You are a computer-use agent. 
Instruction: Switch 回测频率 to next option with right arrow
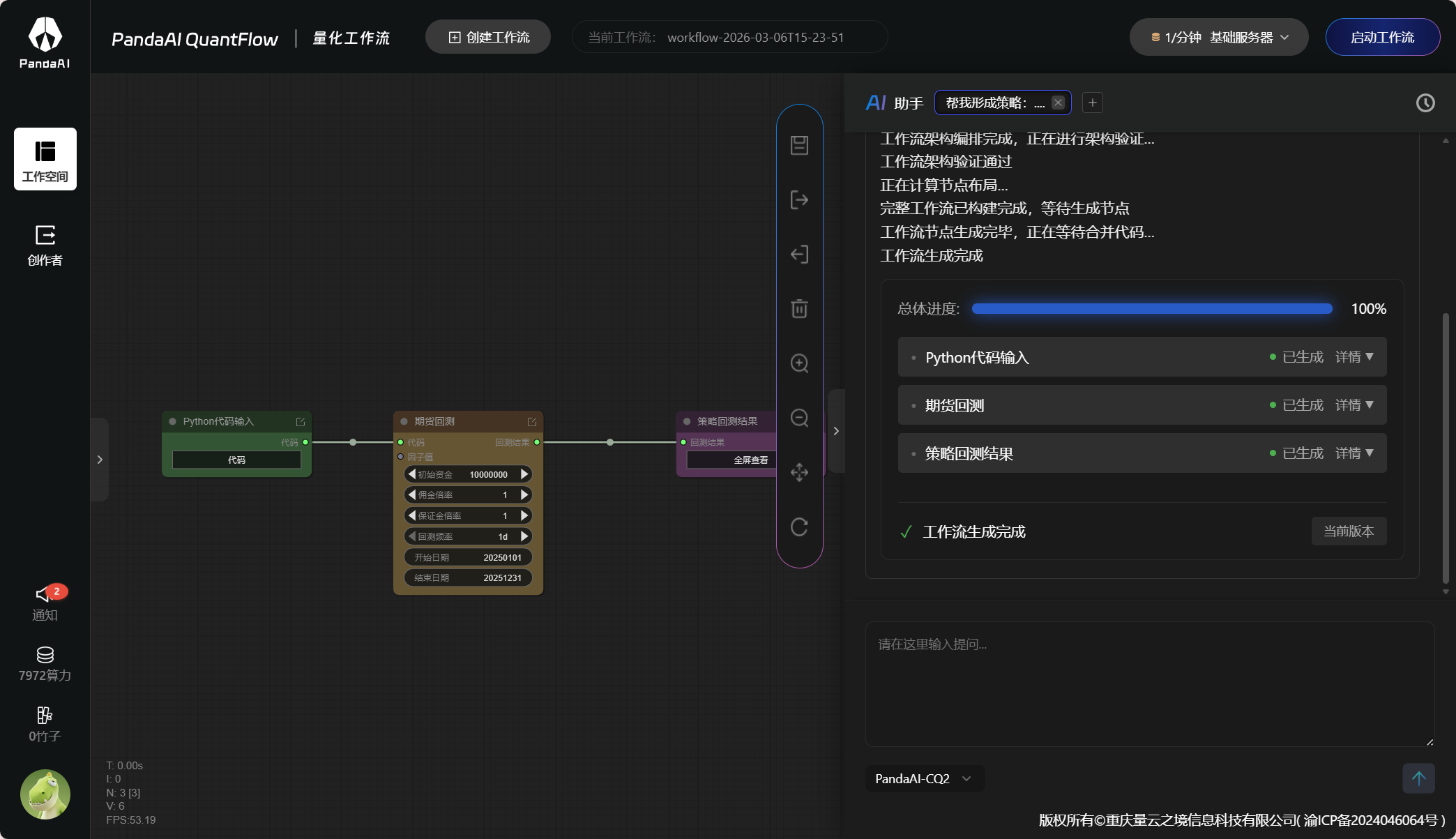coord(524,536)
